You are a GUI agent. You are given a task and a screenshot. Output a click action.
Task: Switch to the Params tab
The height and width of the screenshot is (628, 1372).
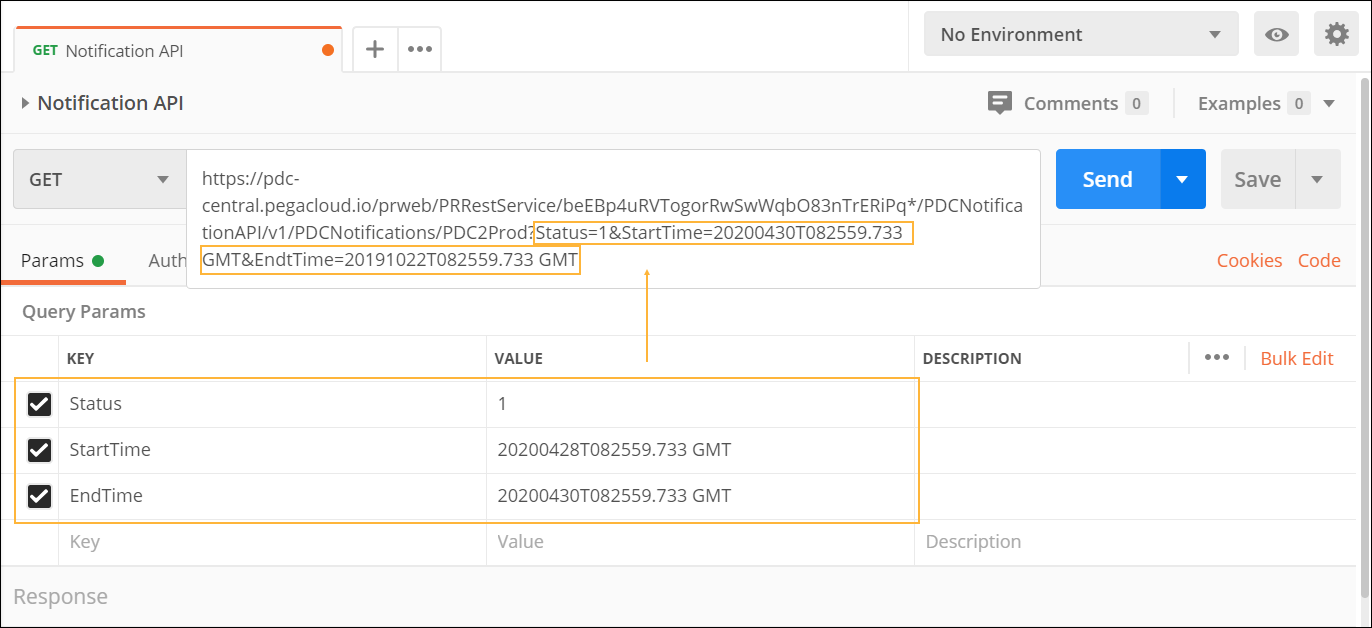pyautogui.click(x=53, y=261)
